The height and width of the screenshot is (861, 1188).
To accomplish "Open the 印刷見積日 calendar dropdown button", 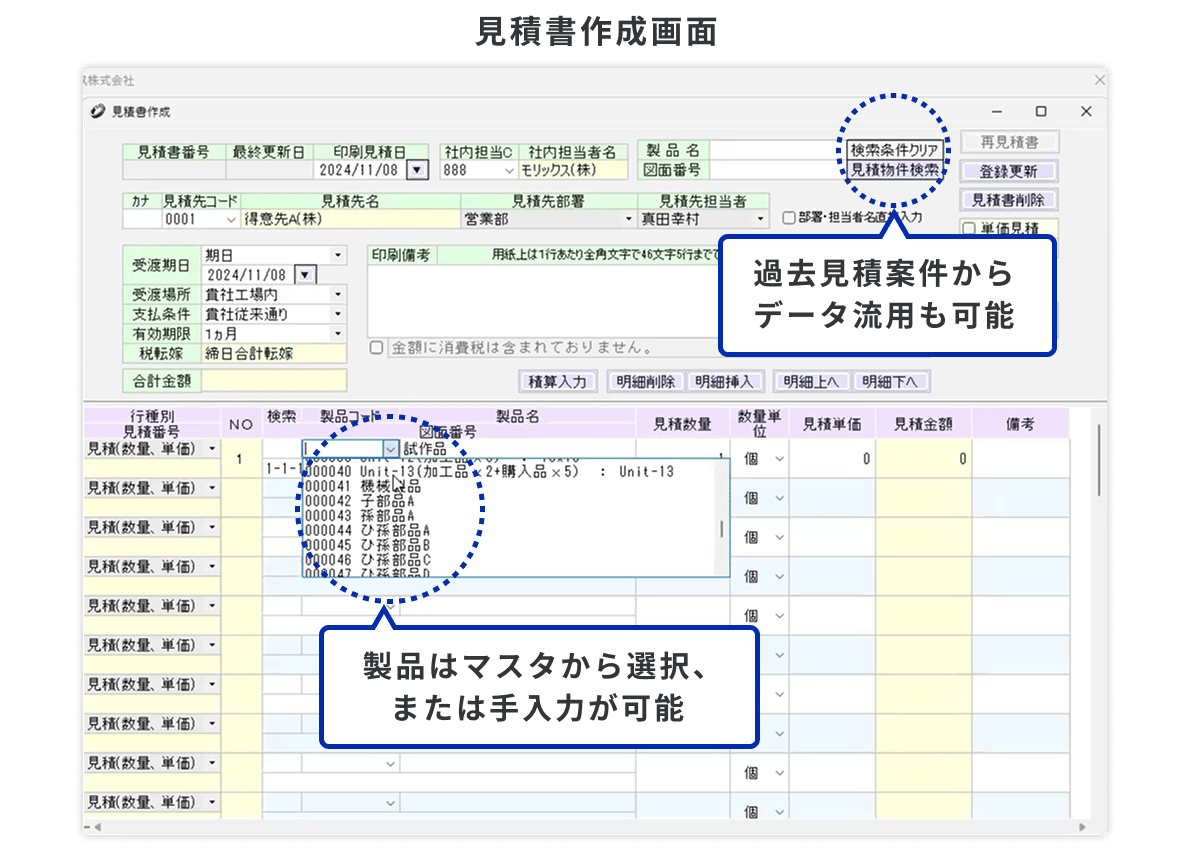I will 417,171.
